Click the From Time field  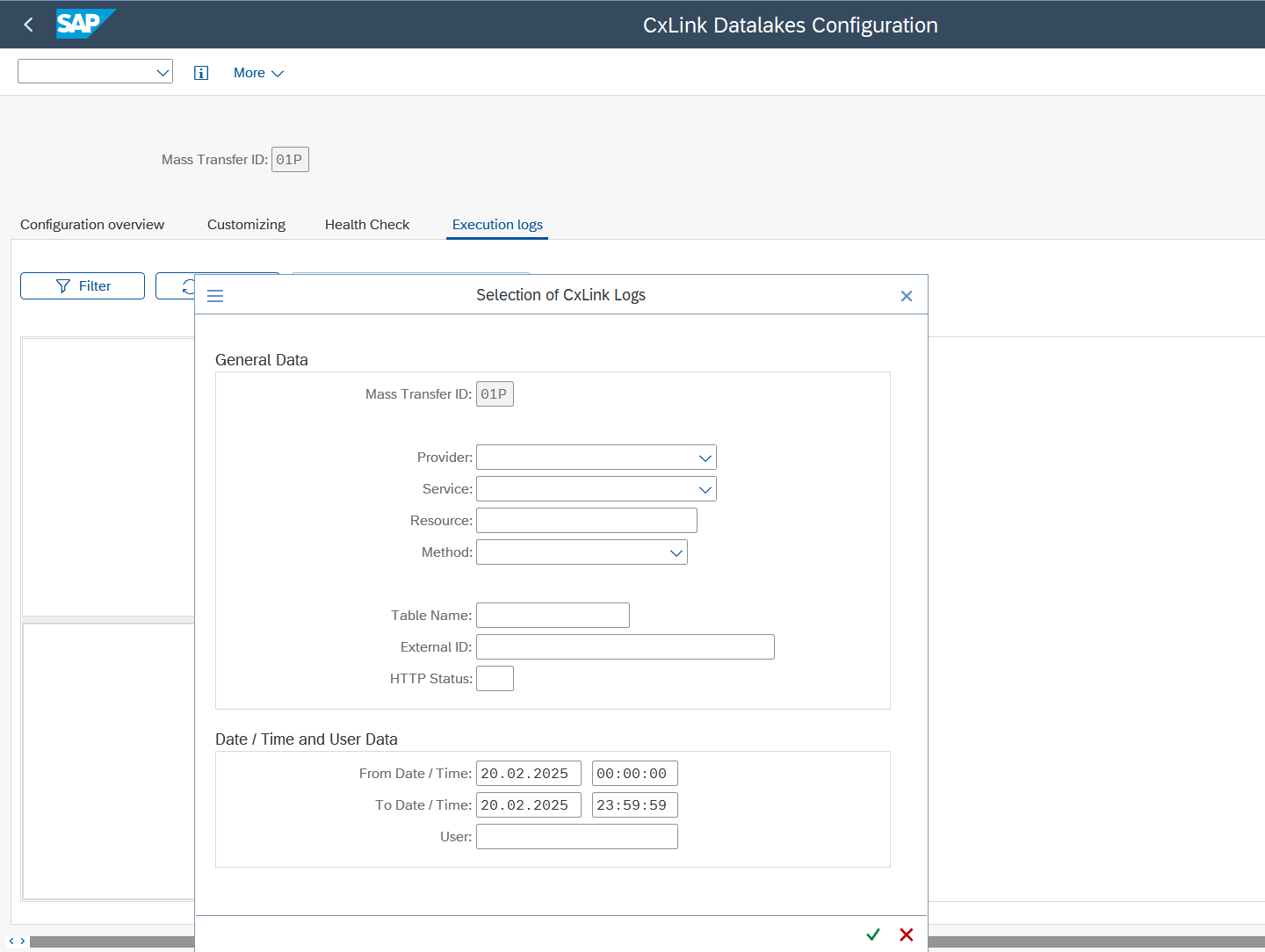[x=635, y=774]
